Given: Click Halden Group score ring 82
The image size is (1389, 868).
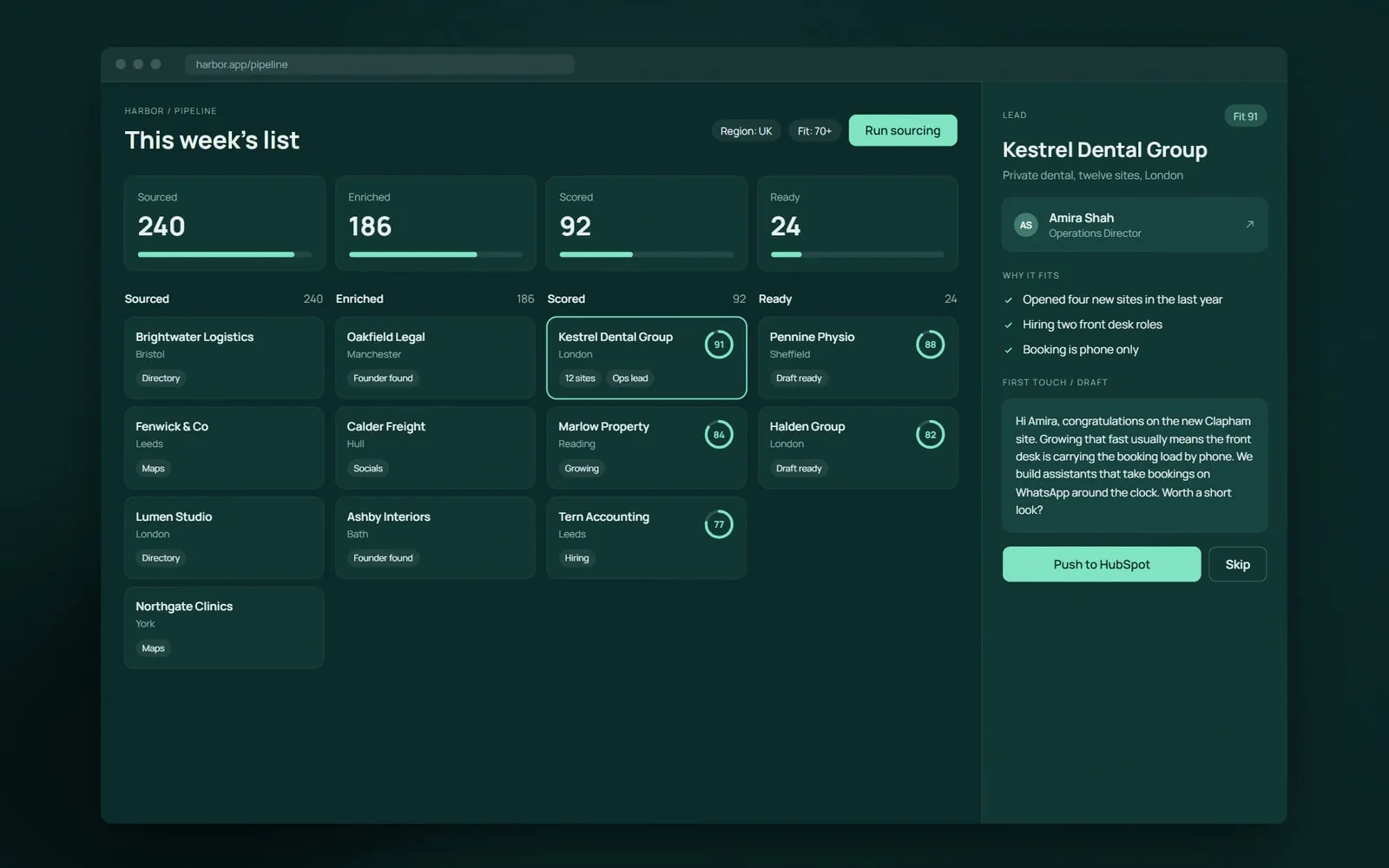Looking at the screenshot, I should click(x=930, y=435).
